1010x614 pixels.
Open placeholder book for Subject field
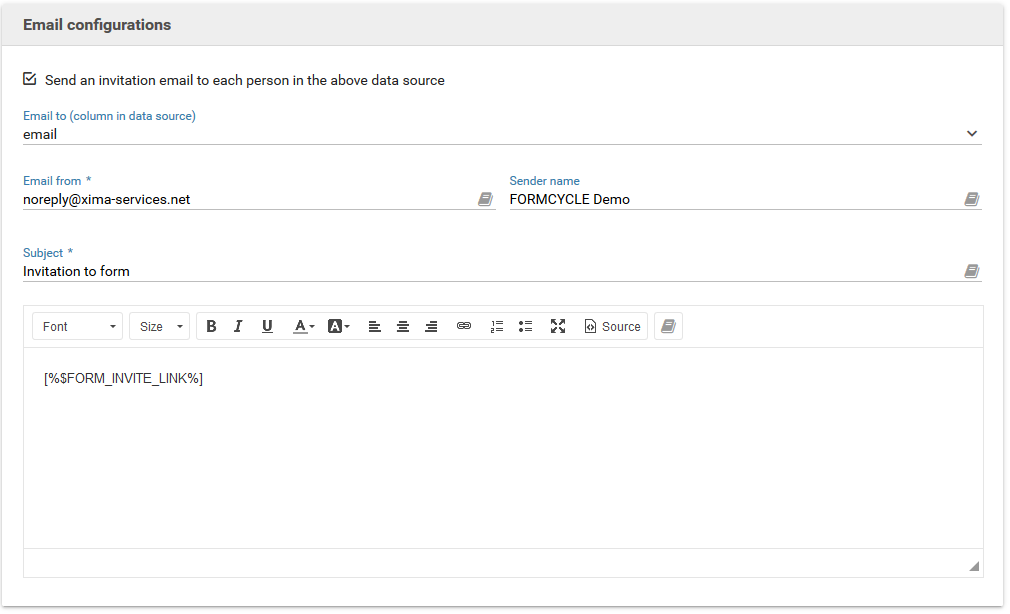tap(971, 272)
